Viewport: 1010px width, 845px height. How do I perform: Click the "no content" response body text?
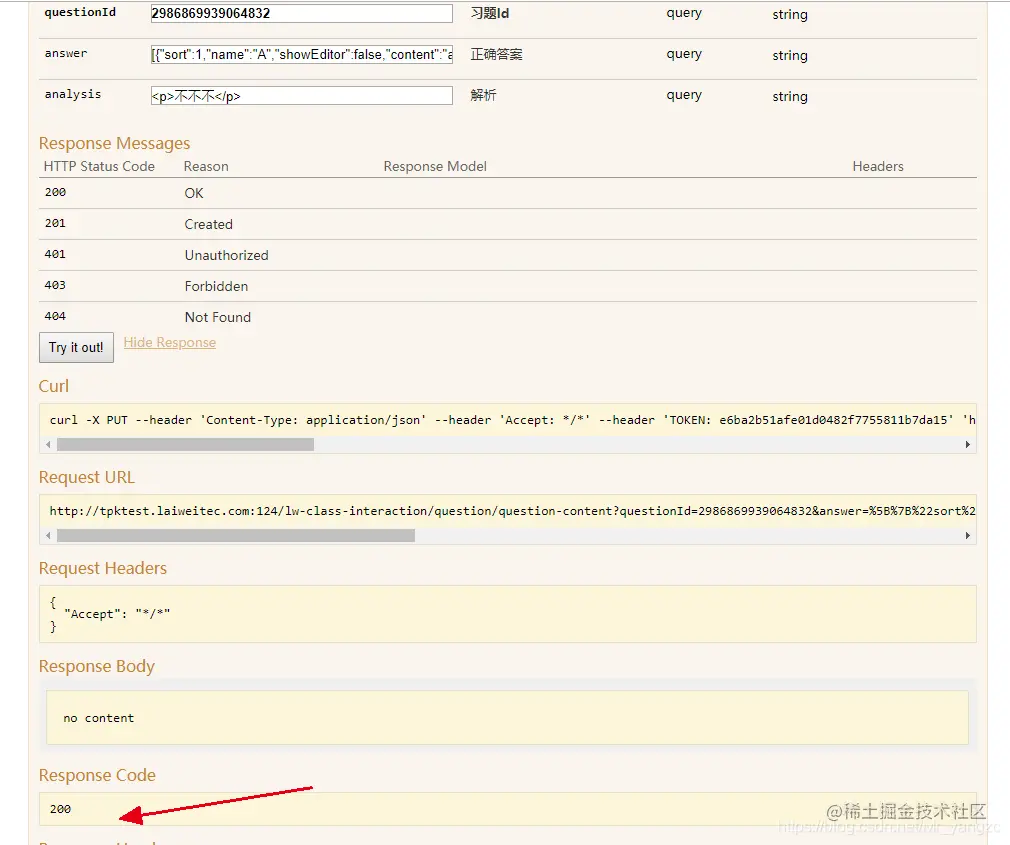coord(99,718)
